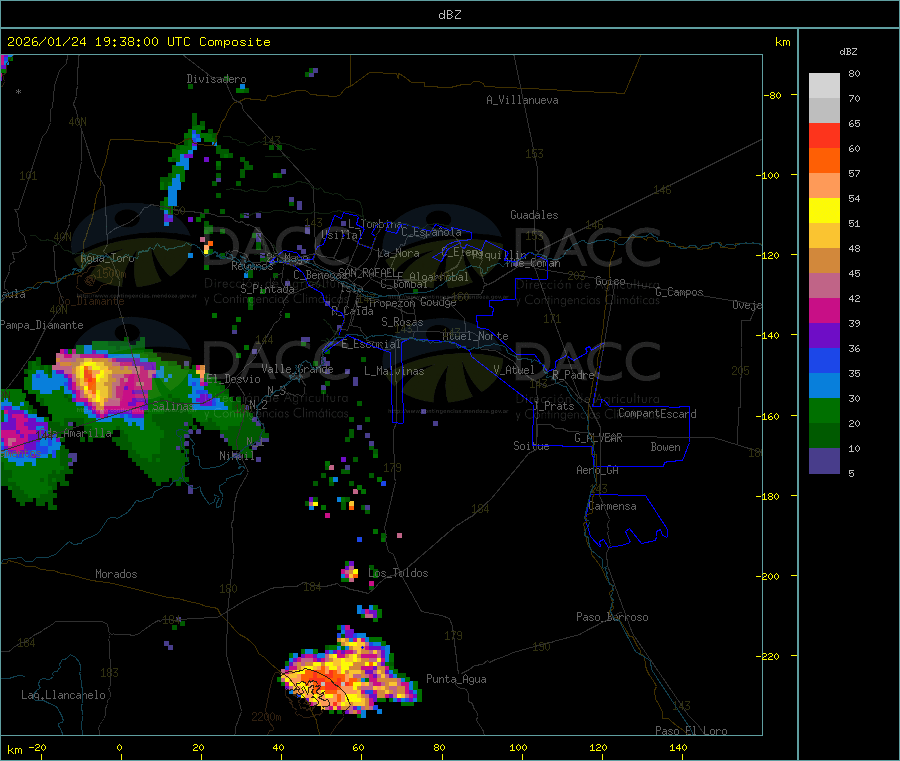Click the Paso El Loro label
Image resolution: width=900 pixels, height=761 pixels.
691,731
